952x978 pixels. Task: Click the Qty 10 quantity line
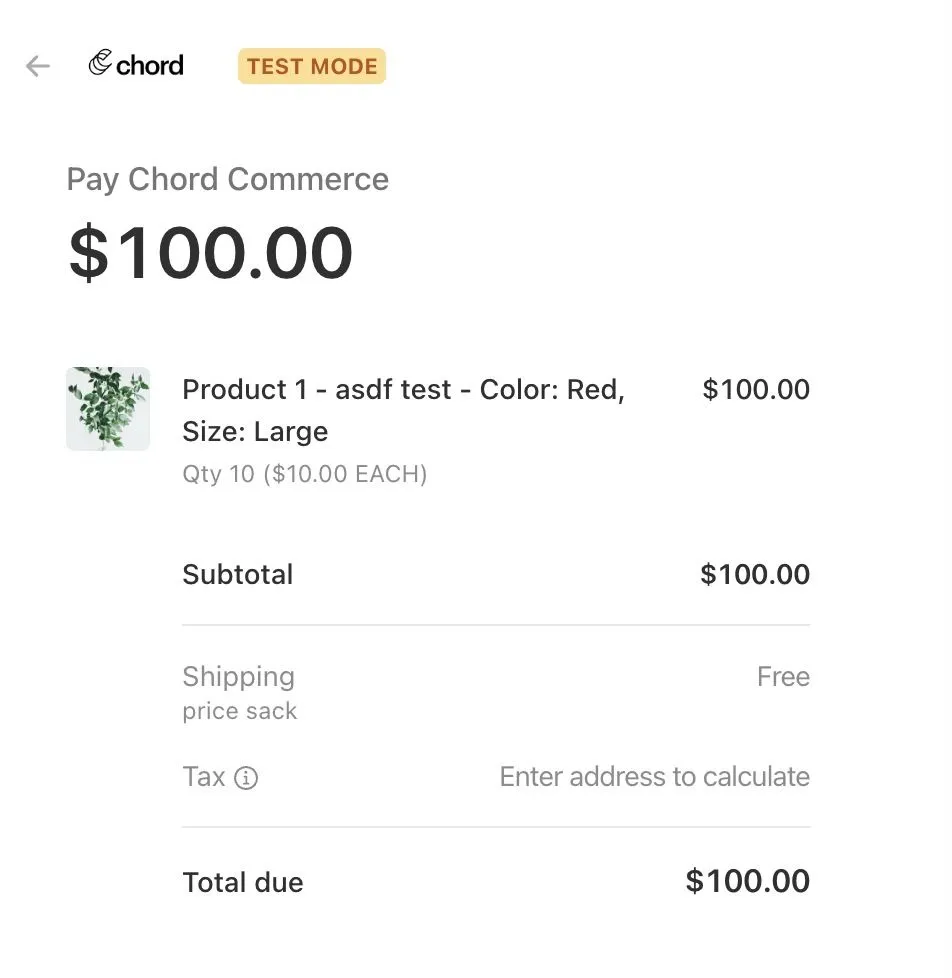pos(305,474)
